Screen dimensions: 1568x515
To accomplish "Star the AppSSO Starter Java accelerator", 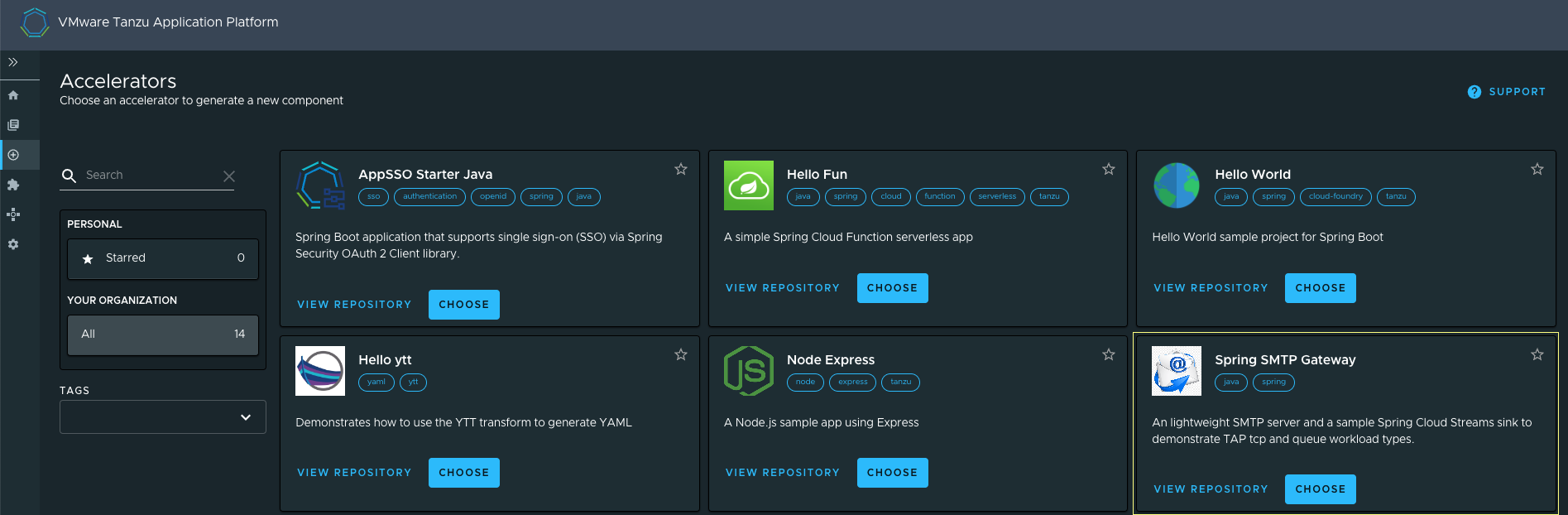I will pyautogui.click(x=681, y=169).
